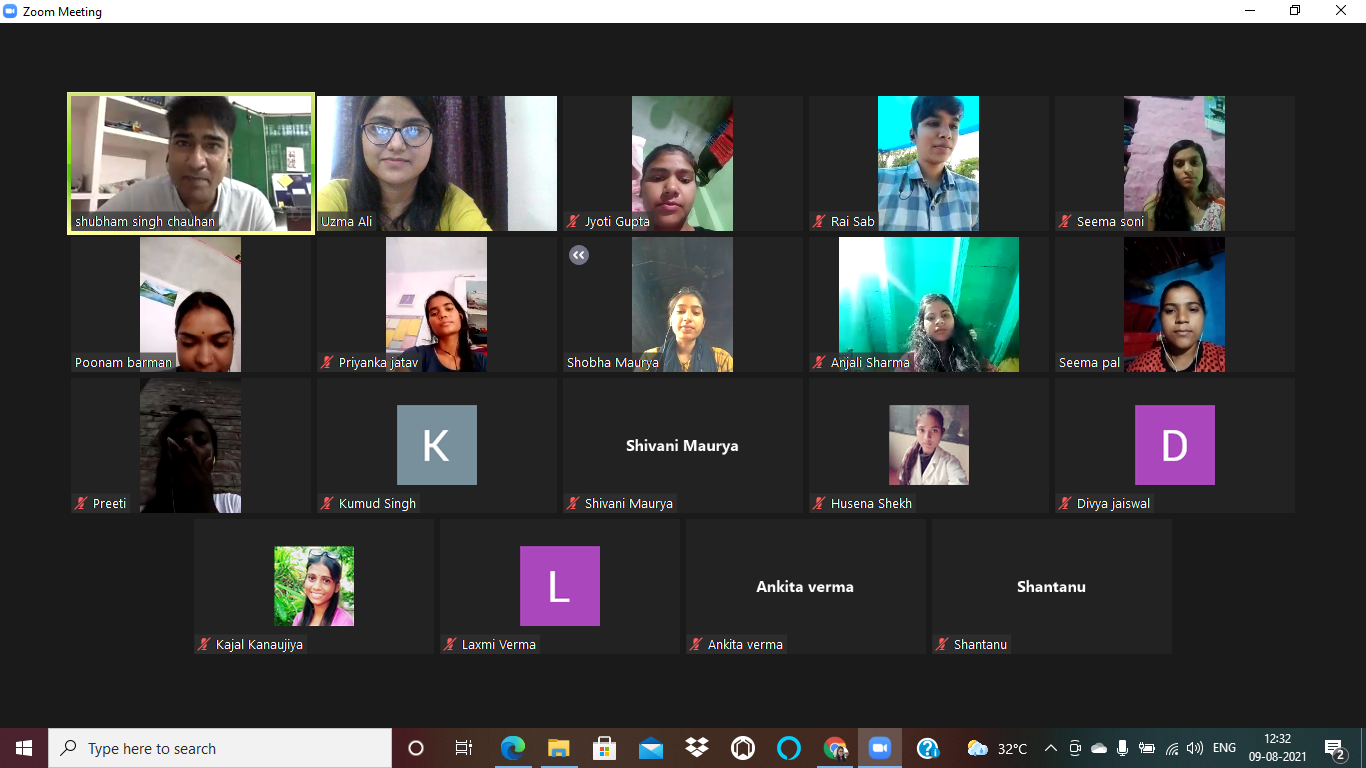
Task: Open the Windows Start menu
Action: point(24,748)
